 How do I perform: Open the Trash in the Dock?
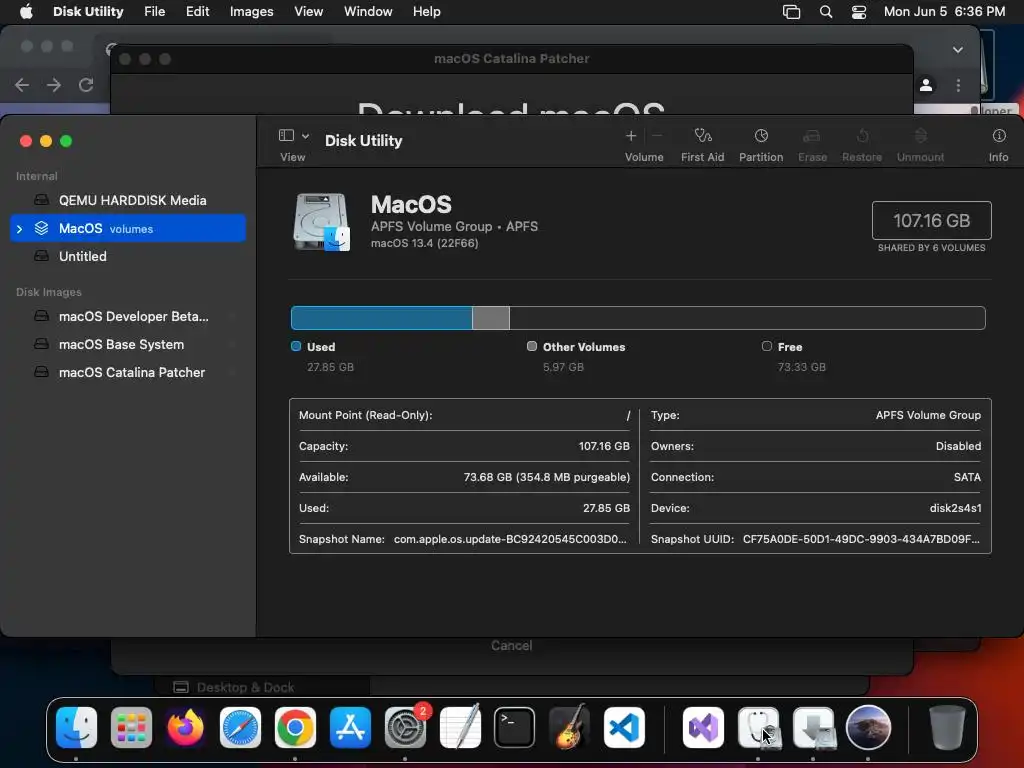coord(947,727)
